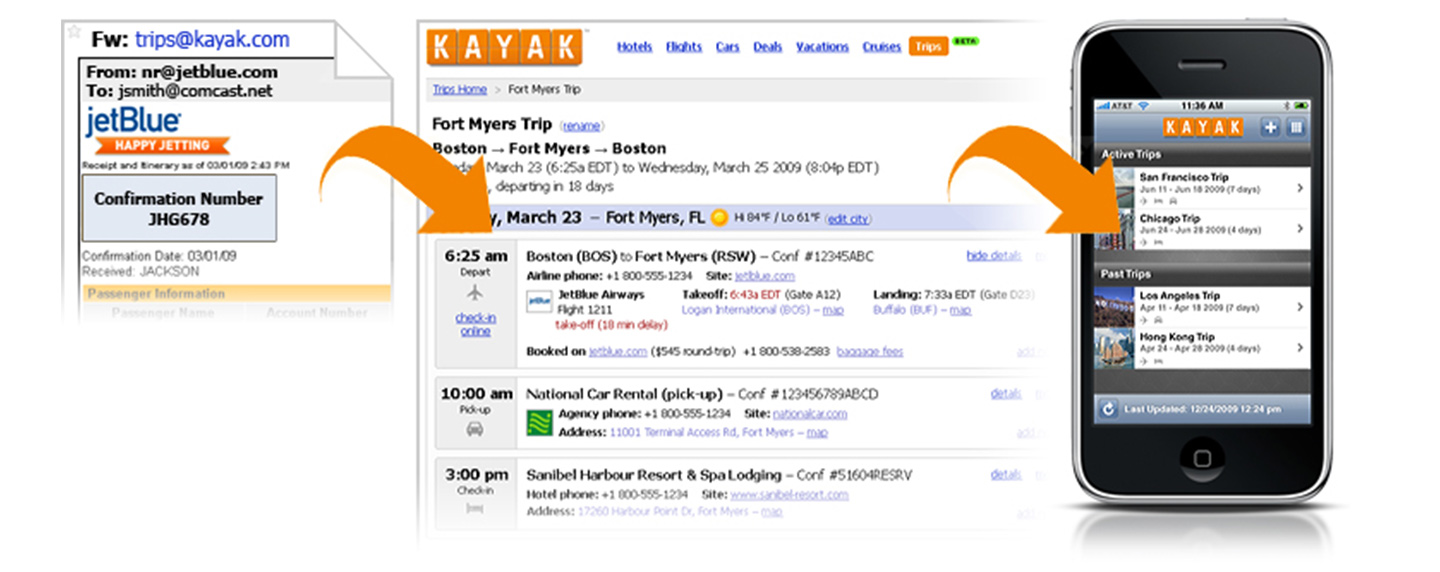Open San Francisco Trip via its chevron

pyautogui.click(x=1299, y=187)
